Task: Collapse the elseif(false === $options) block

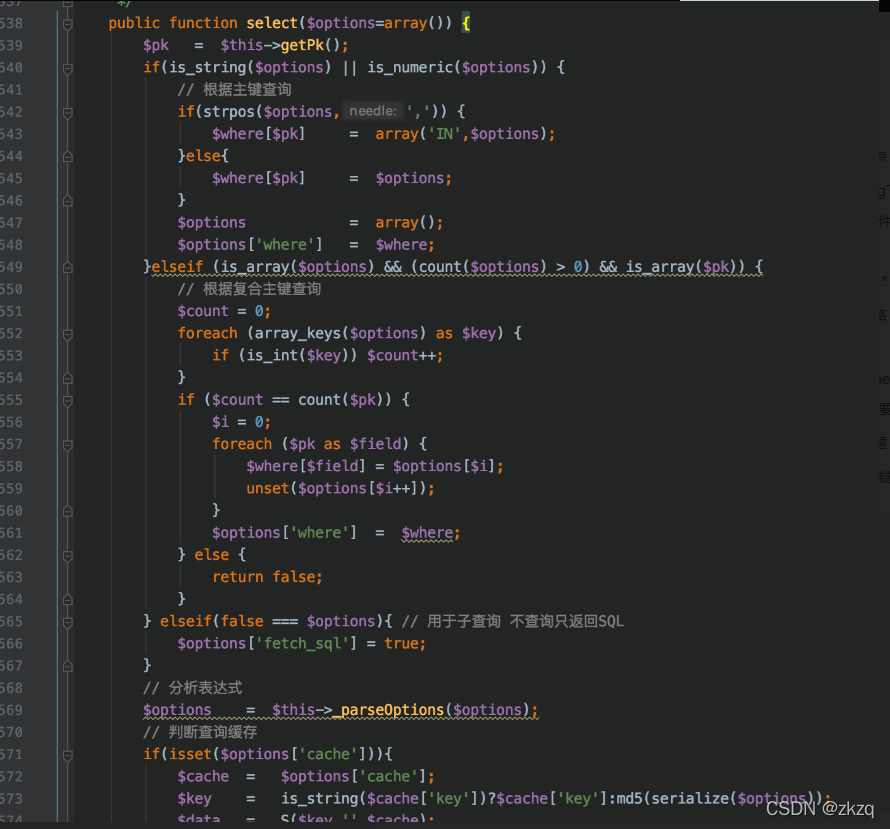Action: (68, 622)
